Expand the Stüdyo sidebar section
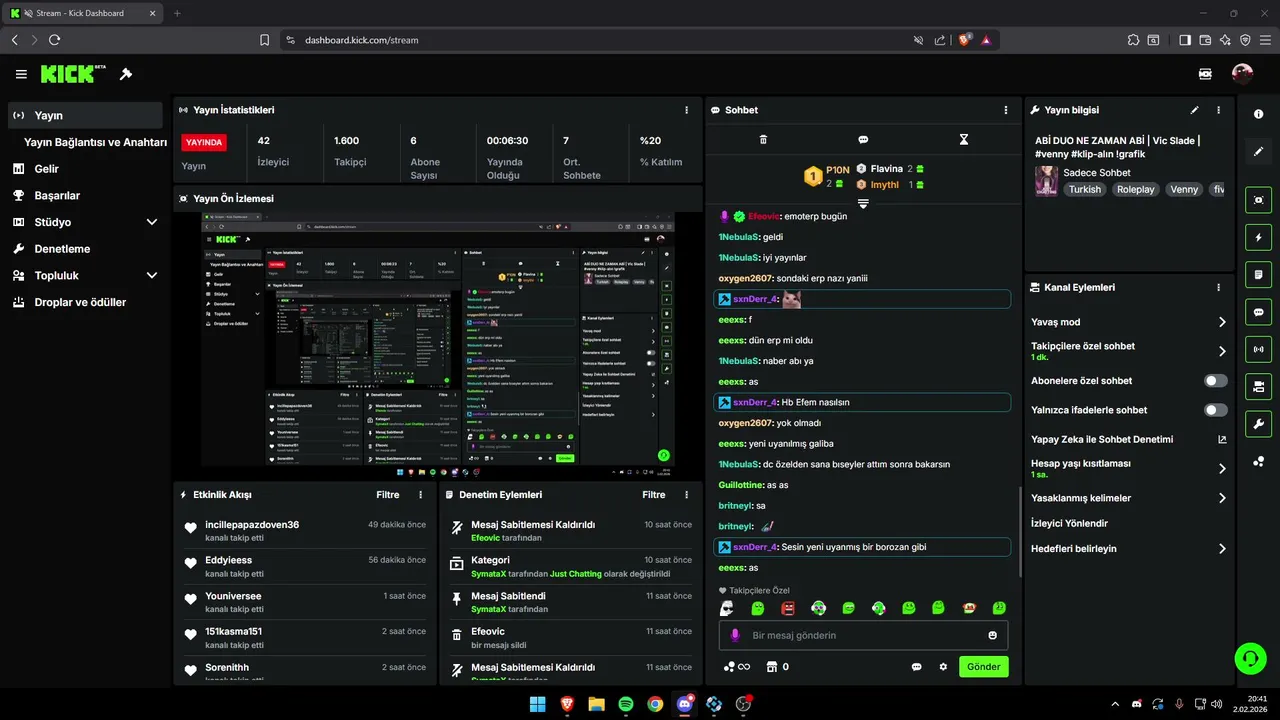 point(152,222)
